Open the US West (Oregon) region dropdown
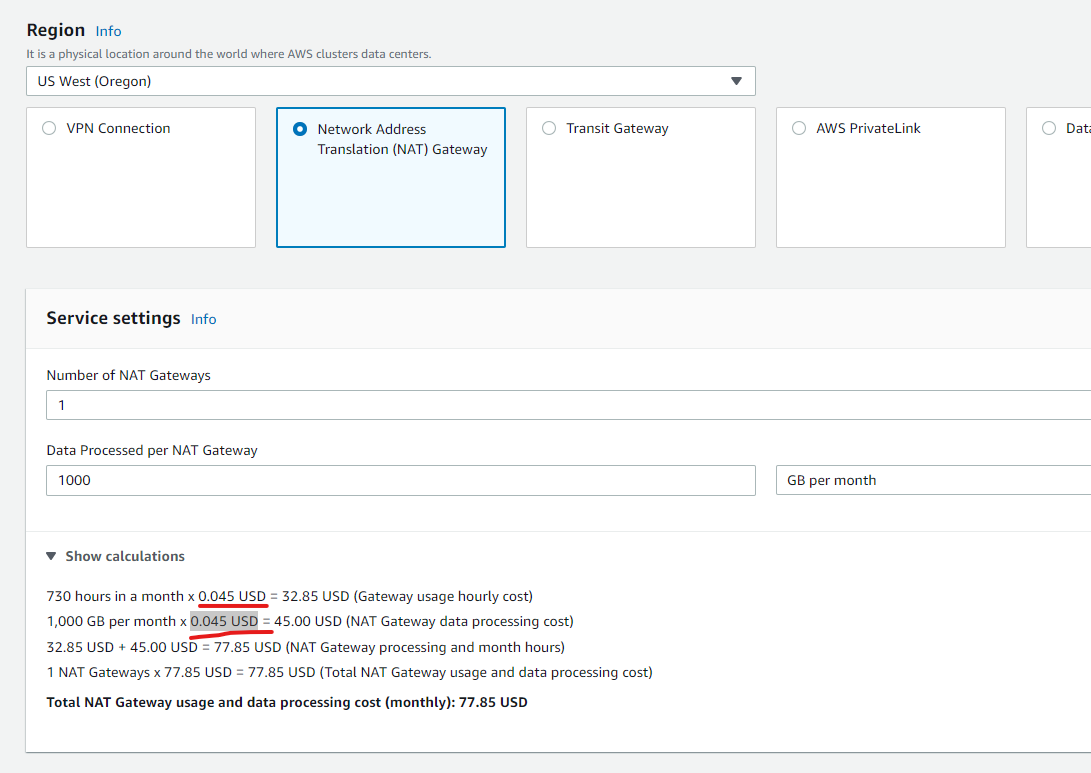 pos(390,81)
